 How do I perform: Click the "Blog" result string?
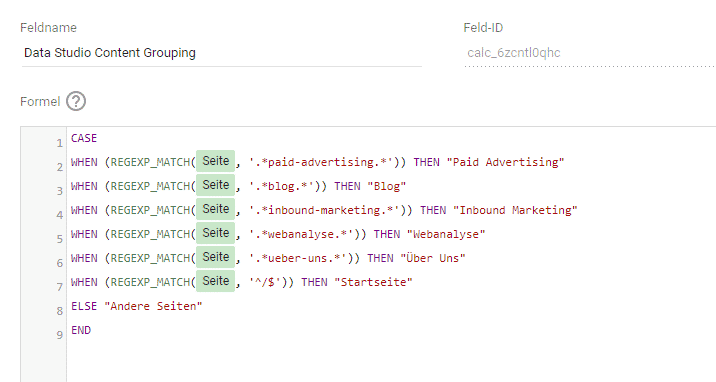387,186
